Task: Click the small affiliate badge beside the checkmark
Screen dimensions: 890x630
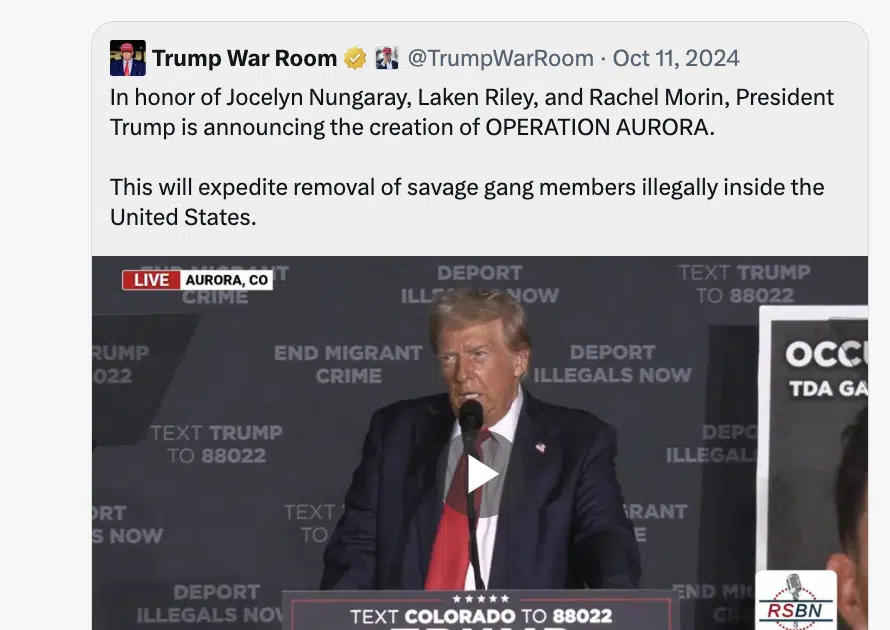Action: click(387, 58)
